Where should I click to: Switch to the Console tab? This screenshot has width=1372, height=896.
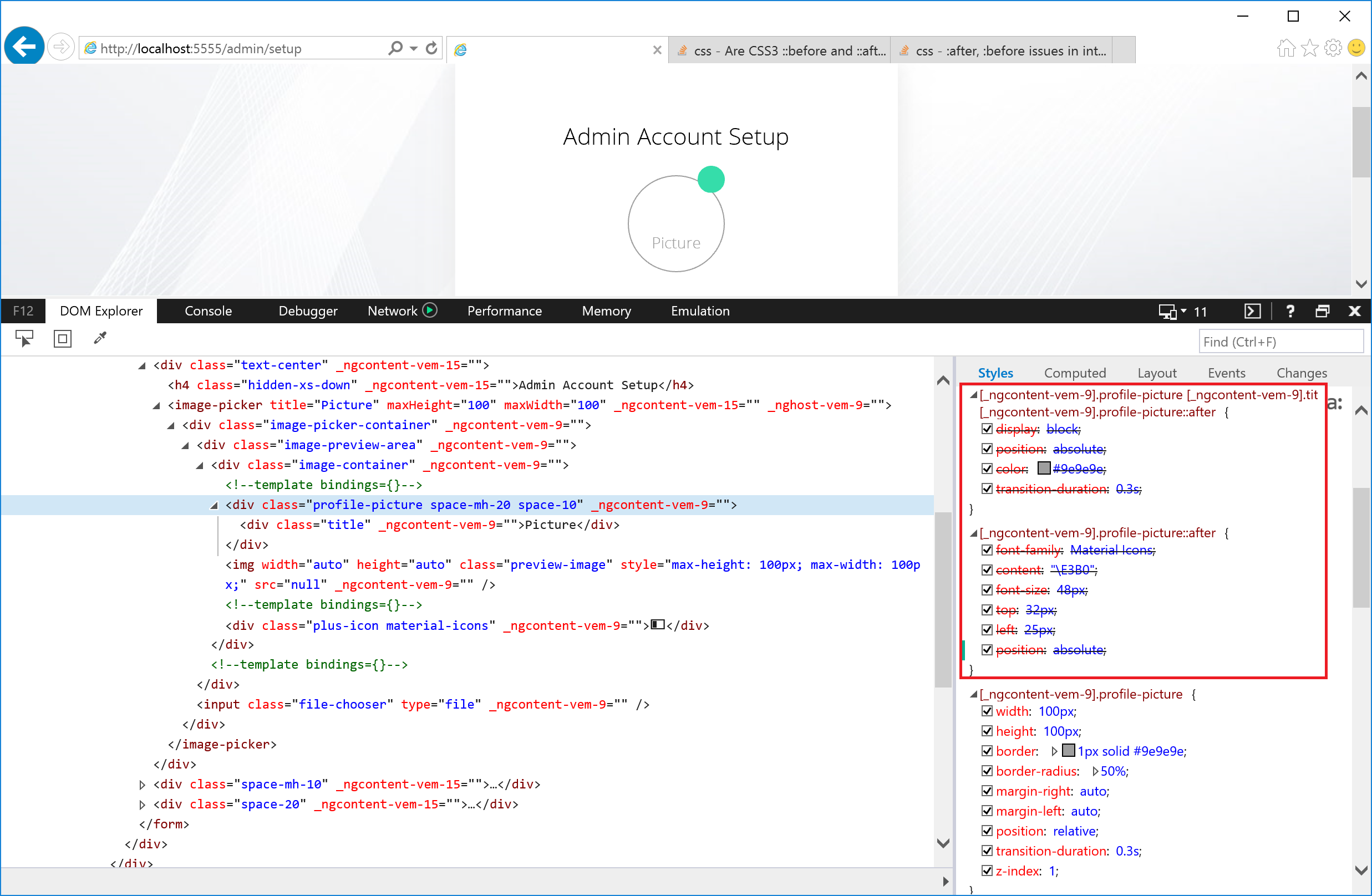click(208, 311)
